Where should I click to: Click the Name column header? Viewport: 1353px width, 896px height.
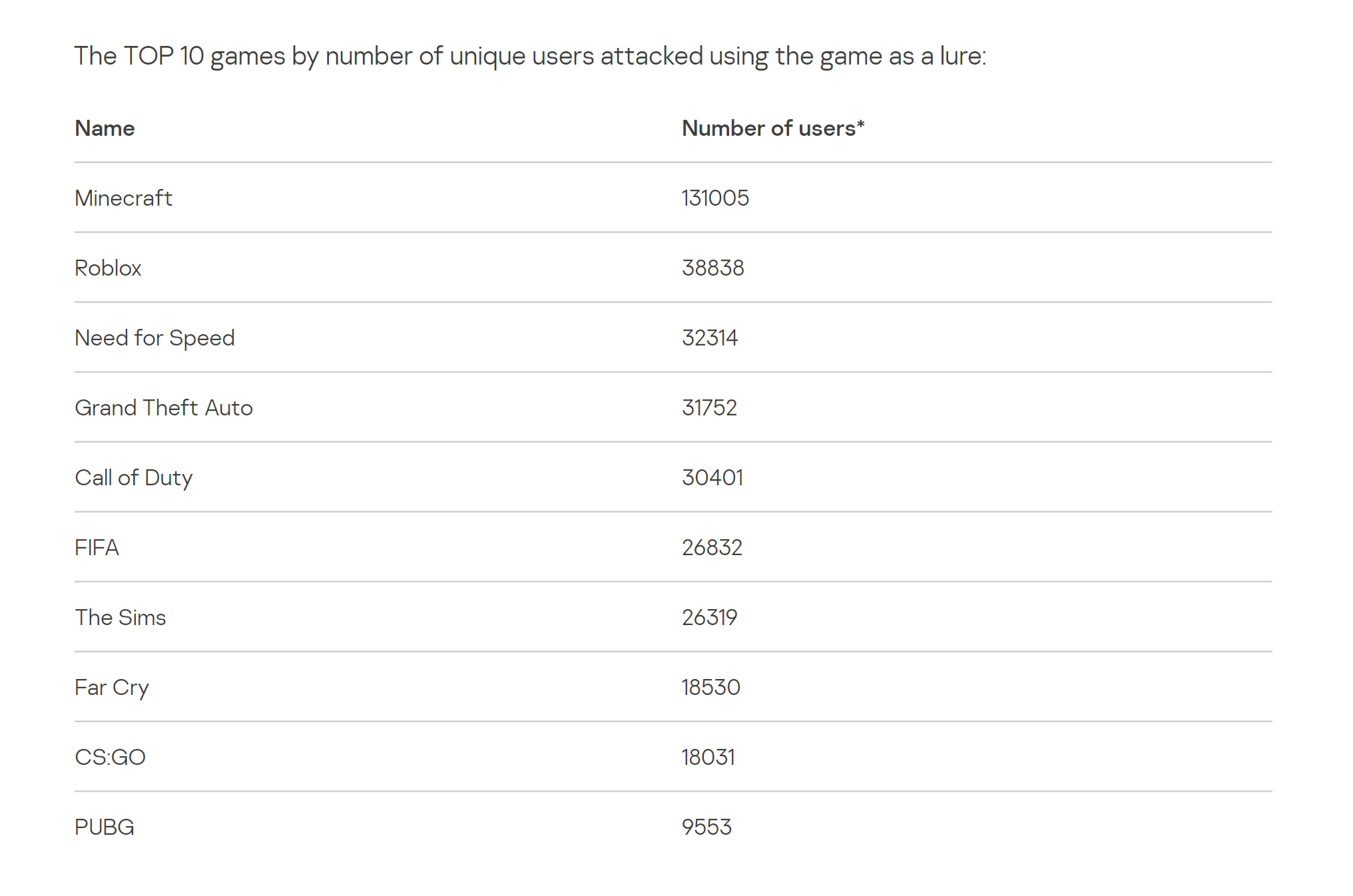pos(105,128)
